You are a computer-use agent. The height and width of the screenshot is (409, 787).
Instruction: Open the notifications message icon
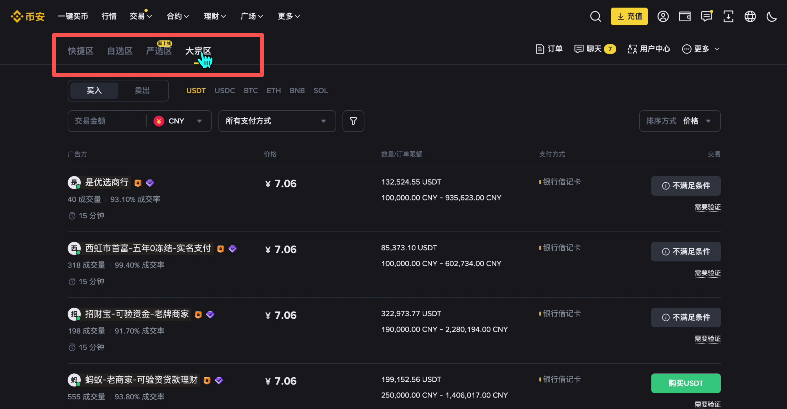pos(707,16)
